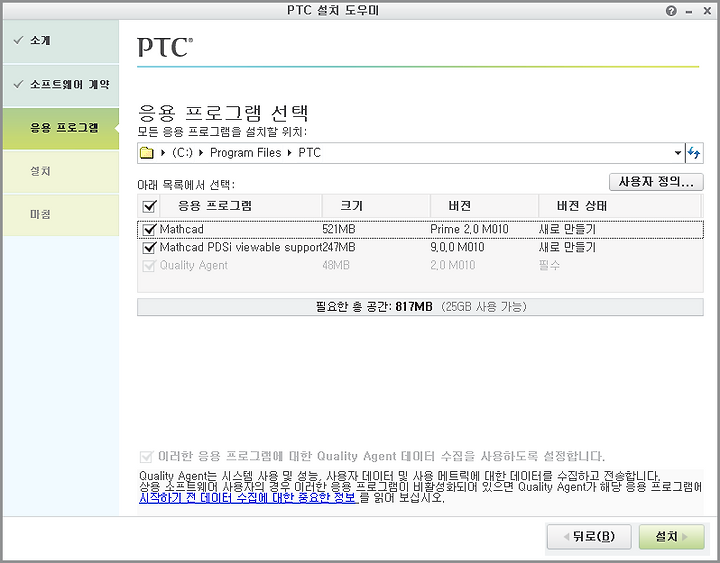
Task: Uncheck Mathcad PDSi viewable support checkbox
Action: point(149,248)
